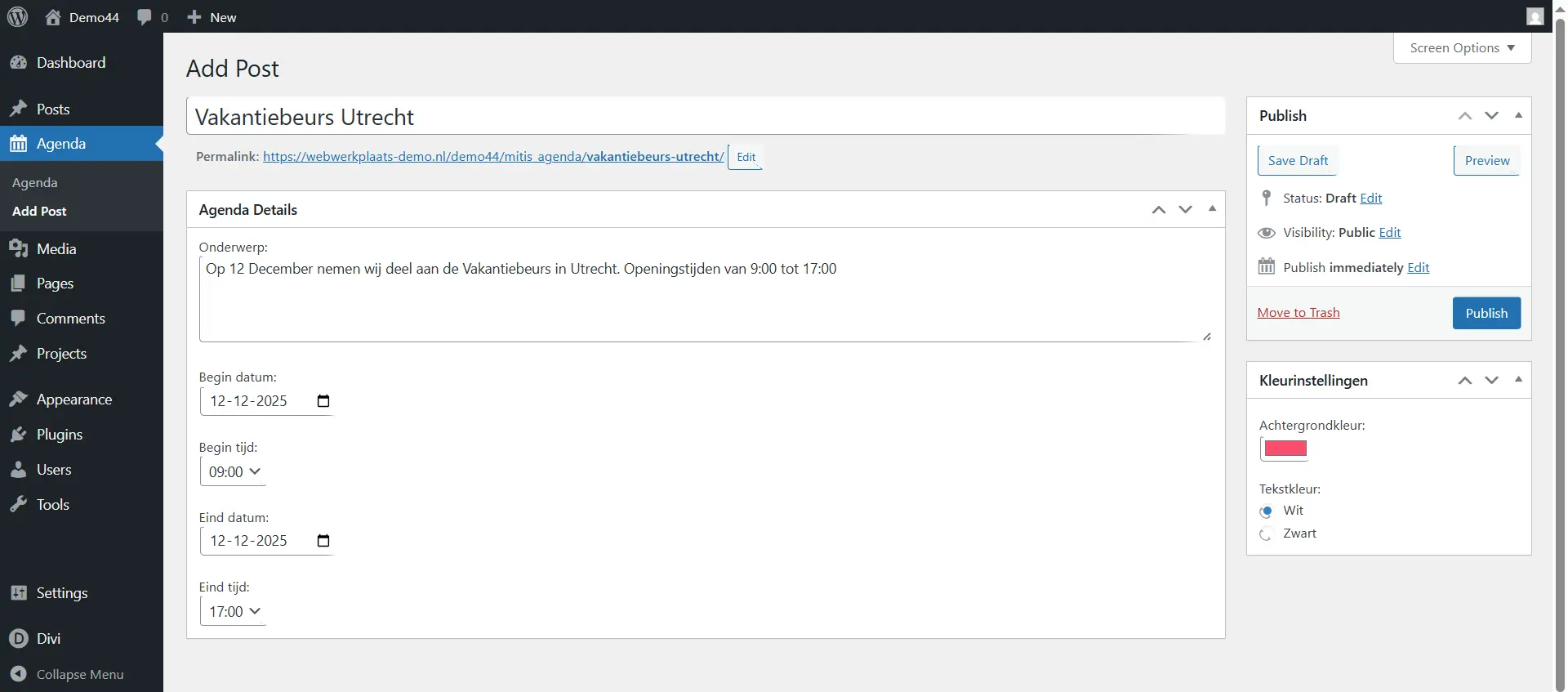Click the comments bubble icon in admin bar
The height and width of the screenshot is (692, 1568).
(145, 17)
